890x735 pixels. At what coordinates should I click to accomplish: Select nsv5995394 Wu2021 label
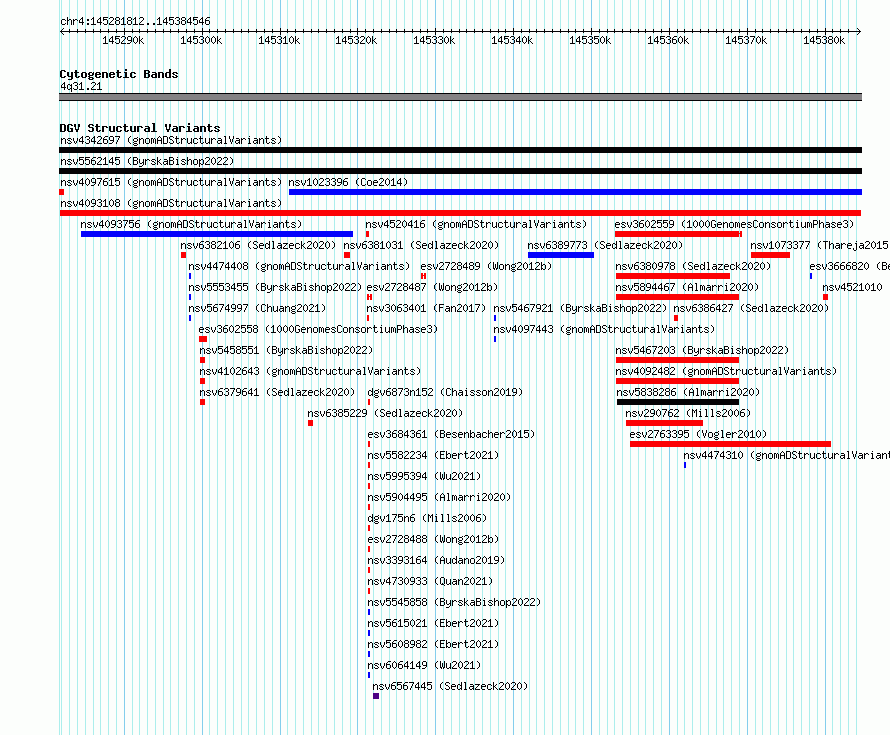tap(424, 476)
